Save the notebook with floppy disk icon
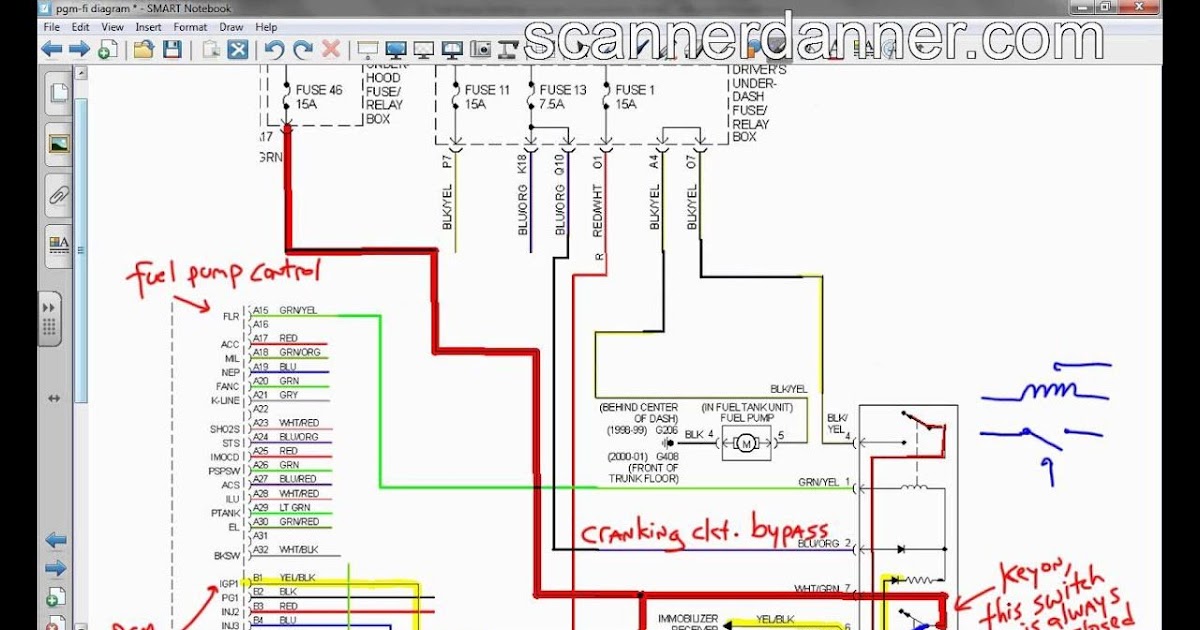This screenshot has height=630, width=1200. coord(172,49)
